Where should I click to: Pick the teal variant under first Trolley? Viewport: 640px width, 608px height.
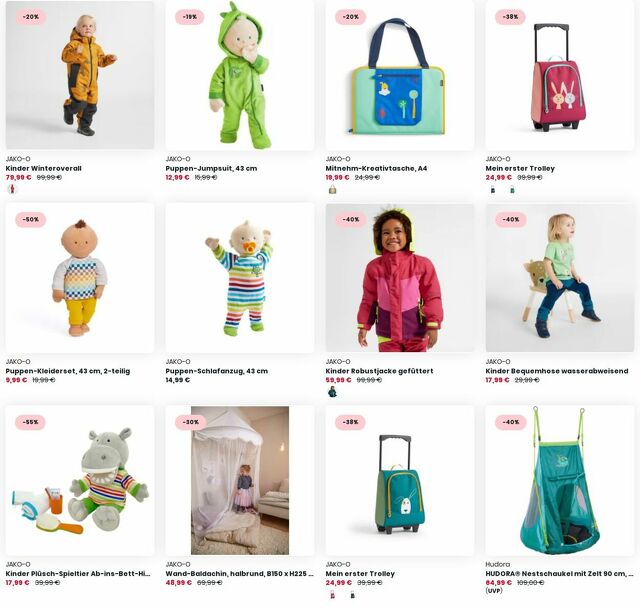[512, 189]
